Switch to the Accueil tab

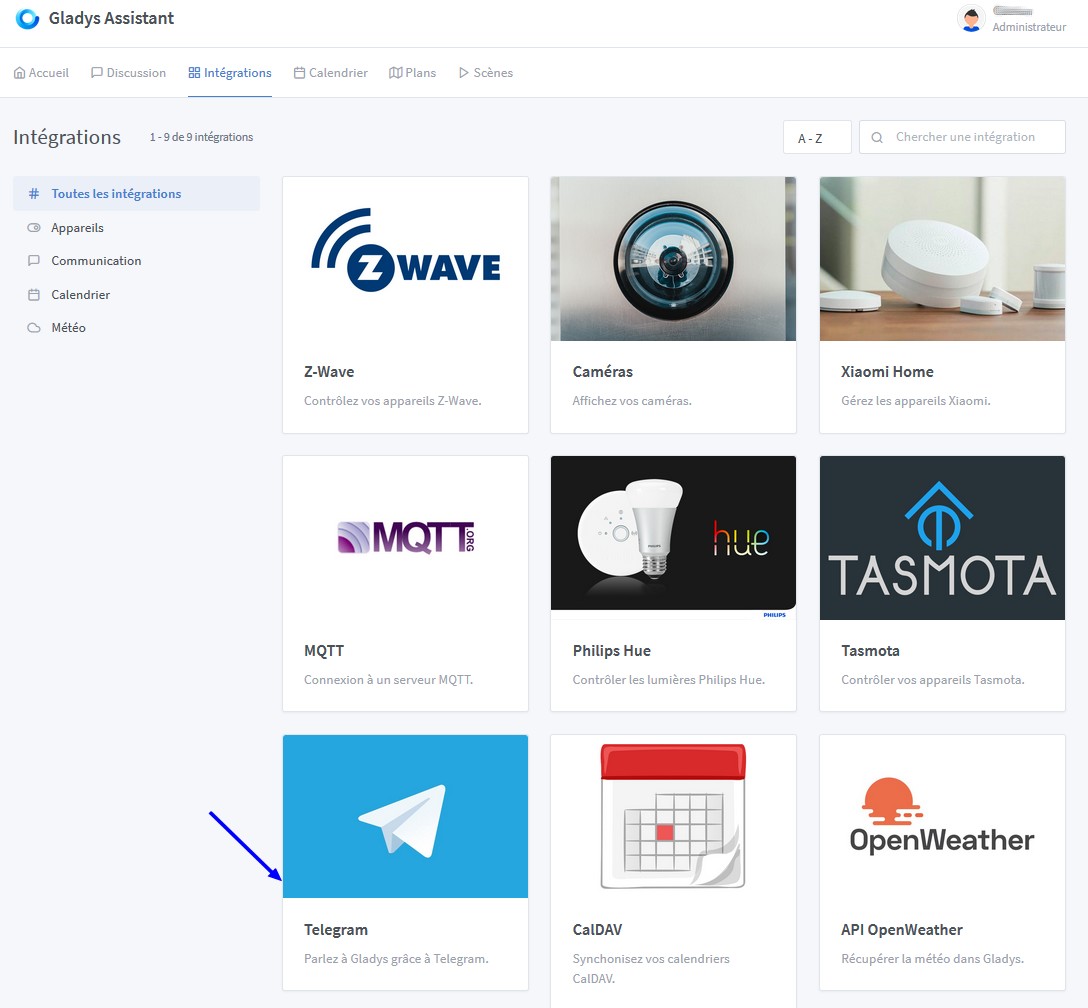41,73
